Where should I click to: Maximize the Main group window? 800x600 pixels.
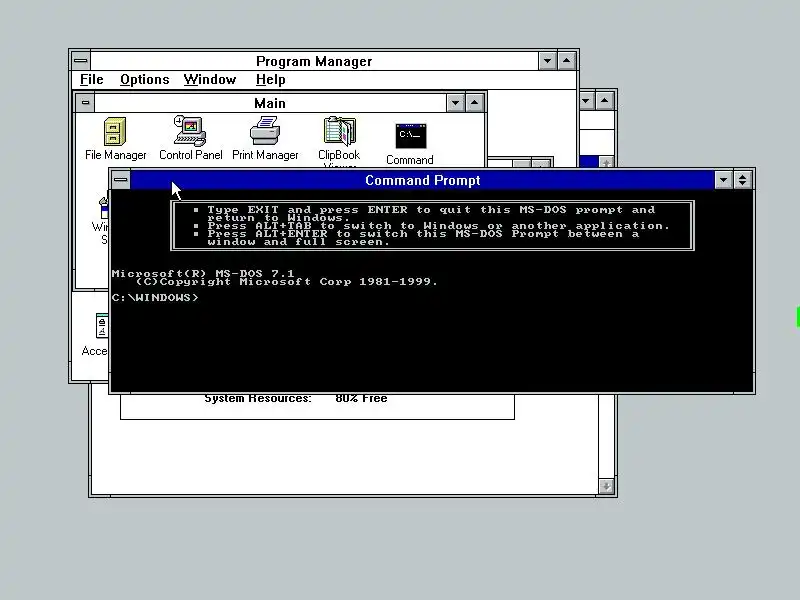point(474,103)
